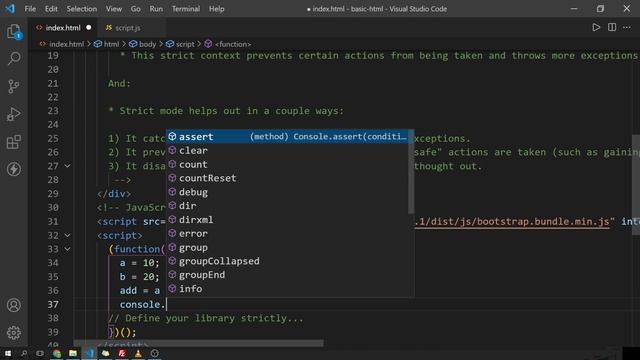640x360 pixels.
Task: Collapse the script block at line 32
Action: [67, 236]
